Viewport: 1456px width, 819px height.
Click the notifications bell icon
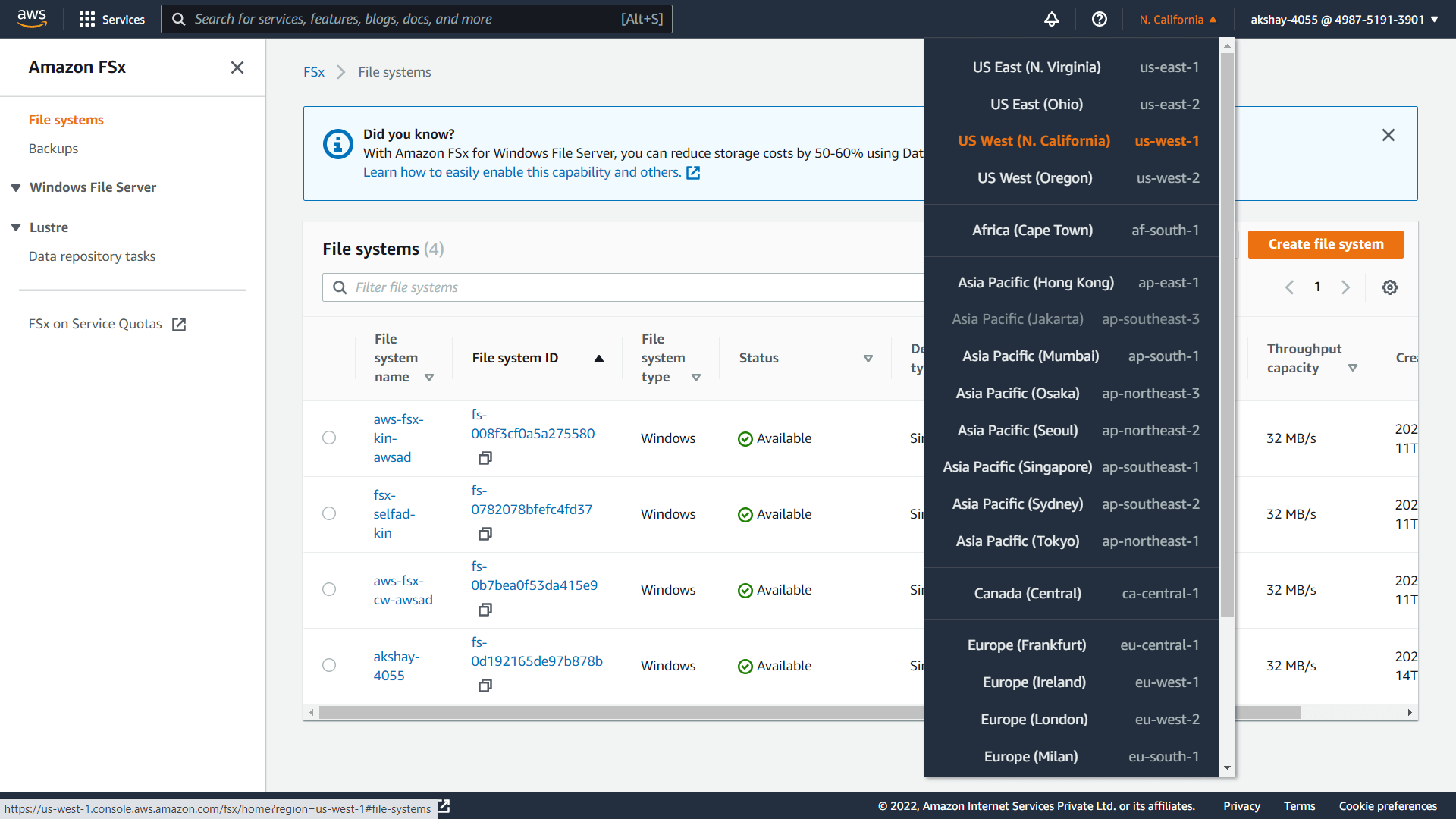(1051, 20)
